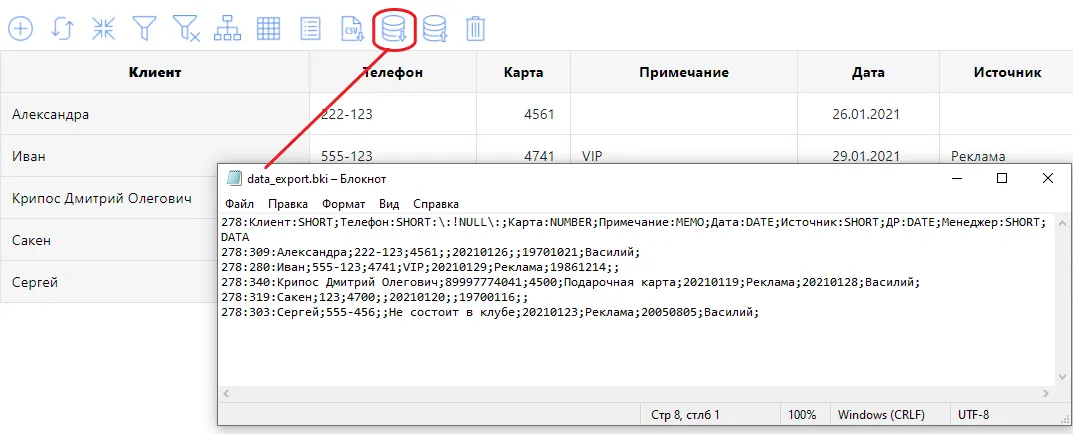Sort by the Источник column header
Screen dimensions: 1073x441
click(x=1006, y=72)
